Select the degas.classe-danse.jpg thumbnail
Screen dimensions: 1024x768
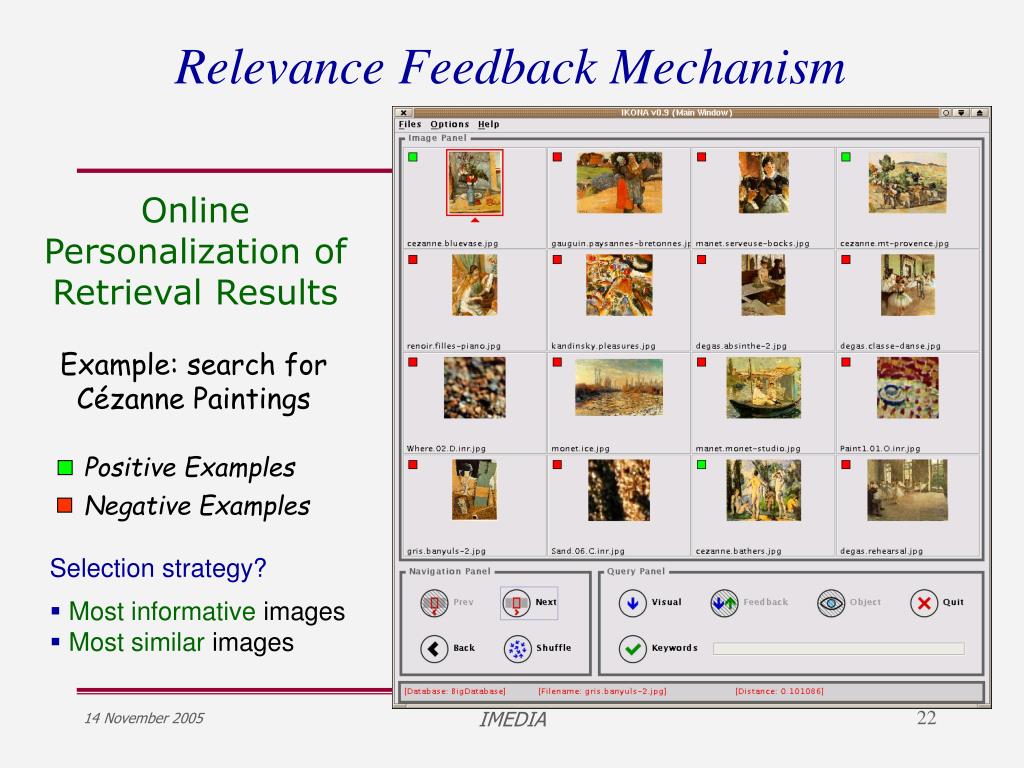point(908,285)
